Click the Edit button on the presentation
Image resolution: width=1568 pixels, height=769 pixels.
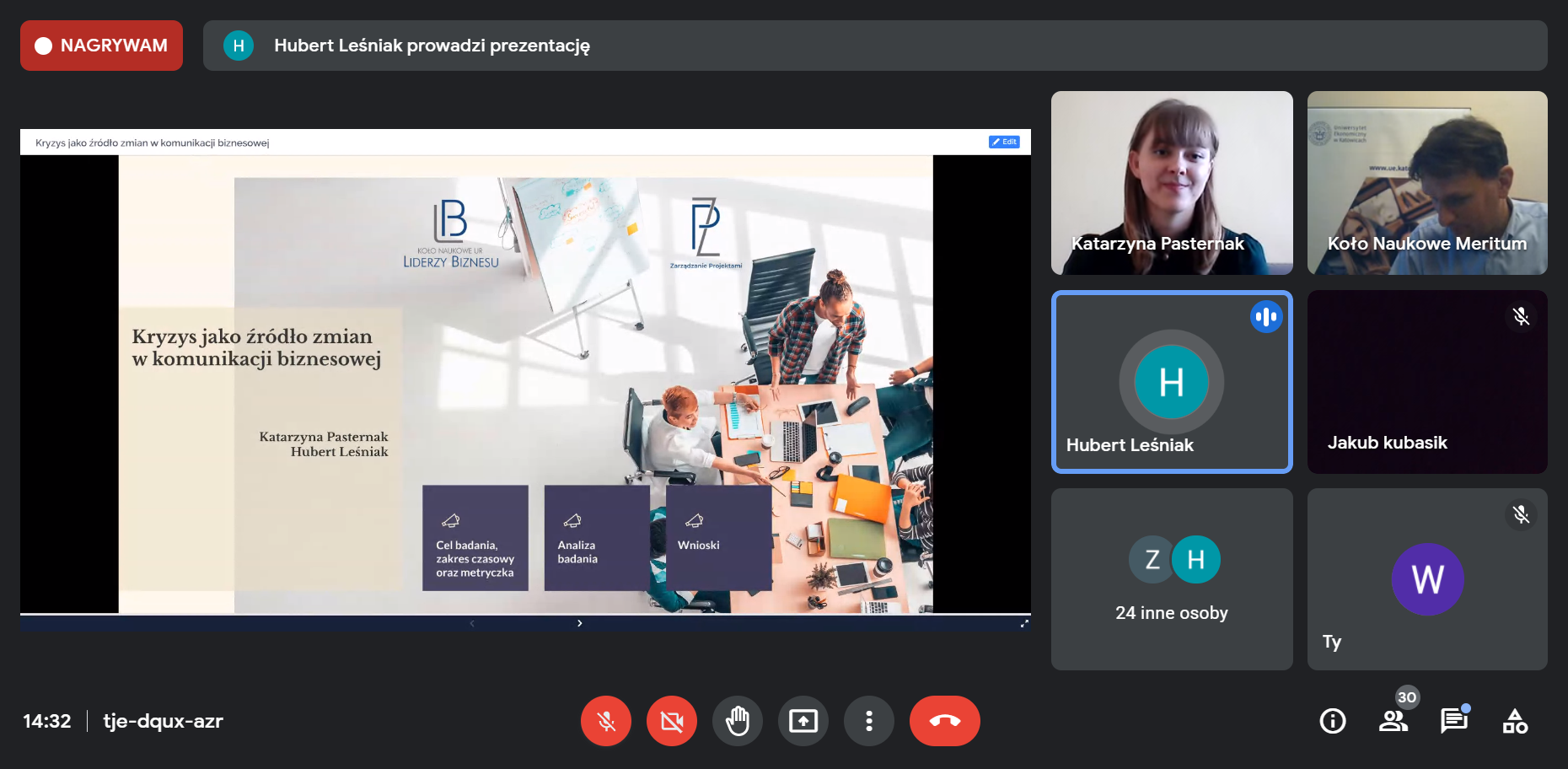pos(1004,142)
